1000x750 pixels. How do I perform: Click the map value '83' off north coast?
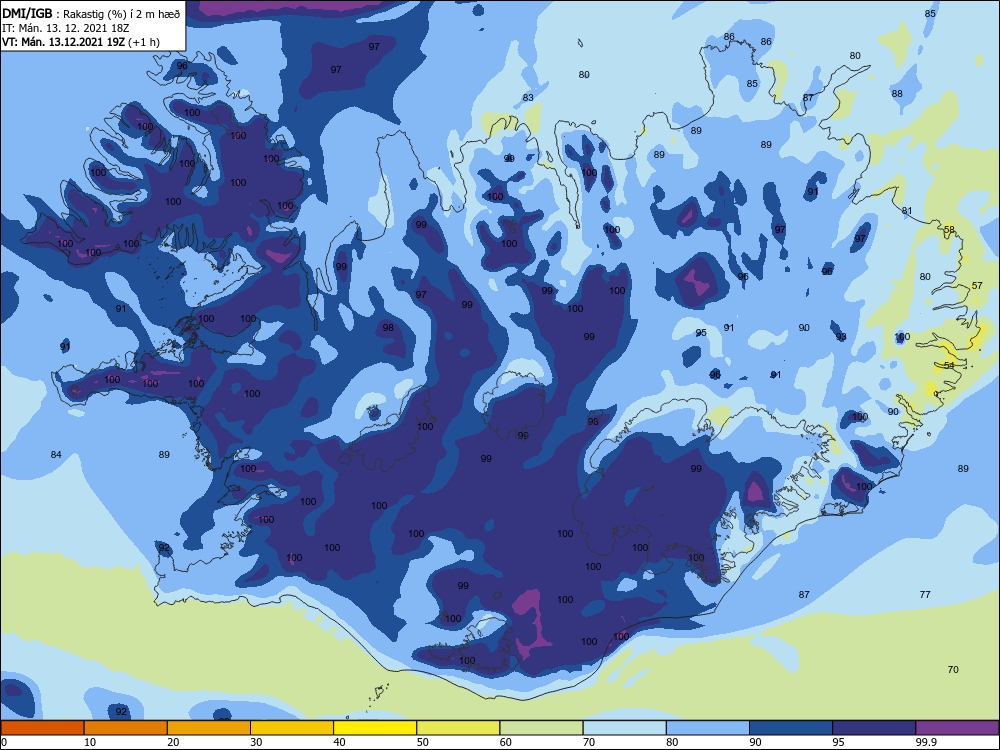click(x=528, y=98)
